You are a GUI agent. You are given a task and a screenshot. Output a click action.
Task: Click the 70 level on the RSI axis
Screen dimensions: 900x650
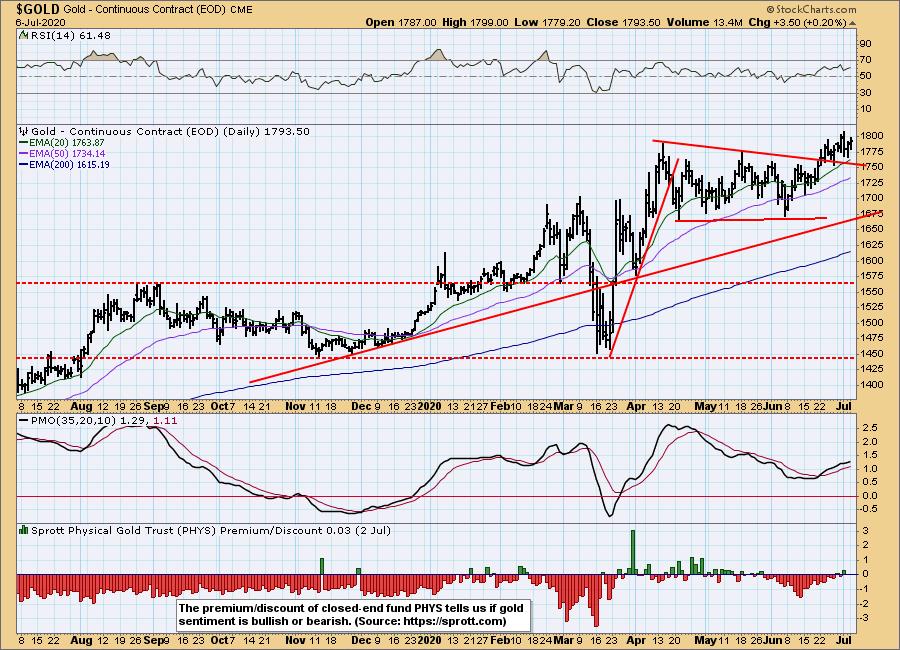(866, 60)
